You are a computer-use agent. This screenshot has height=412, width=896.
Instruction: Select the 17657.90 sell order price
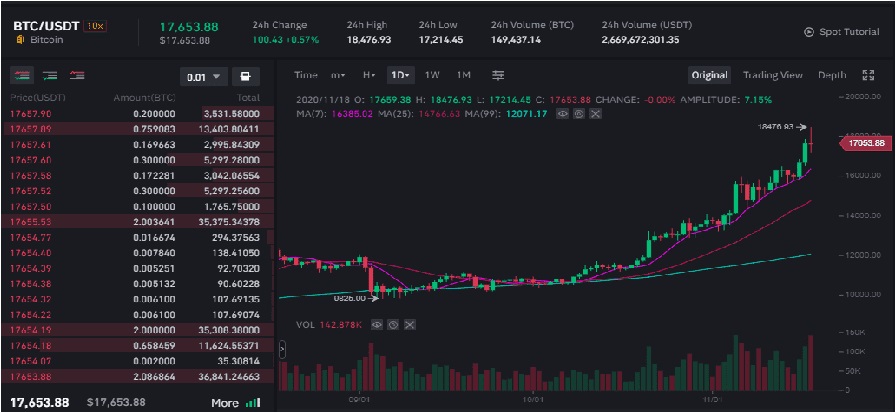click(31, 114)
